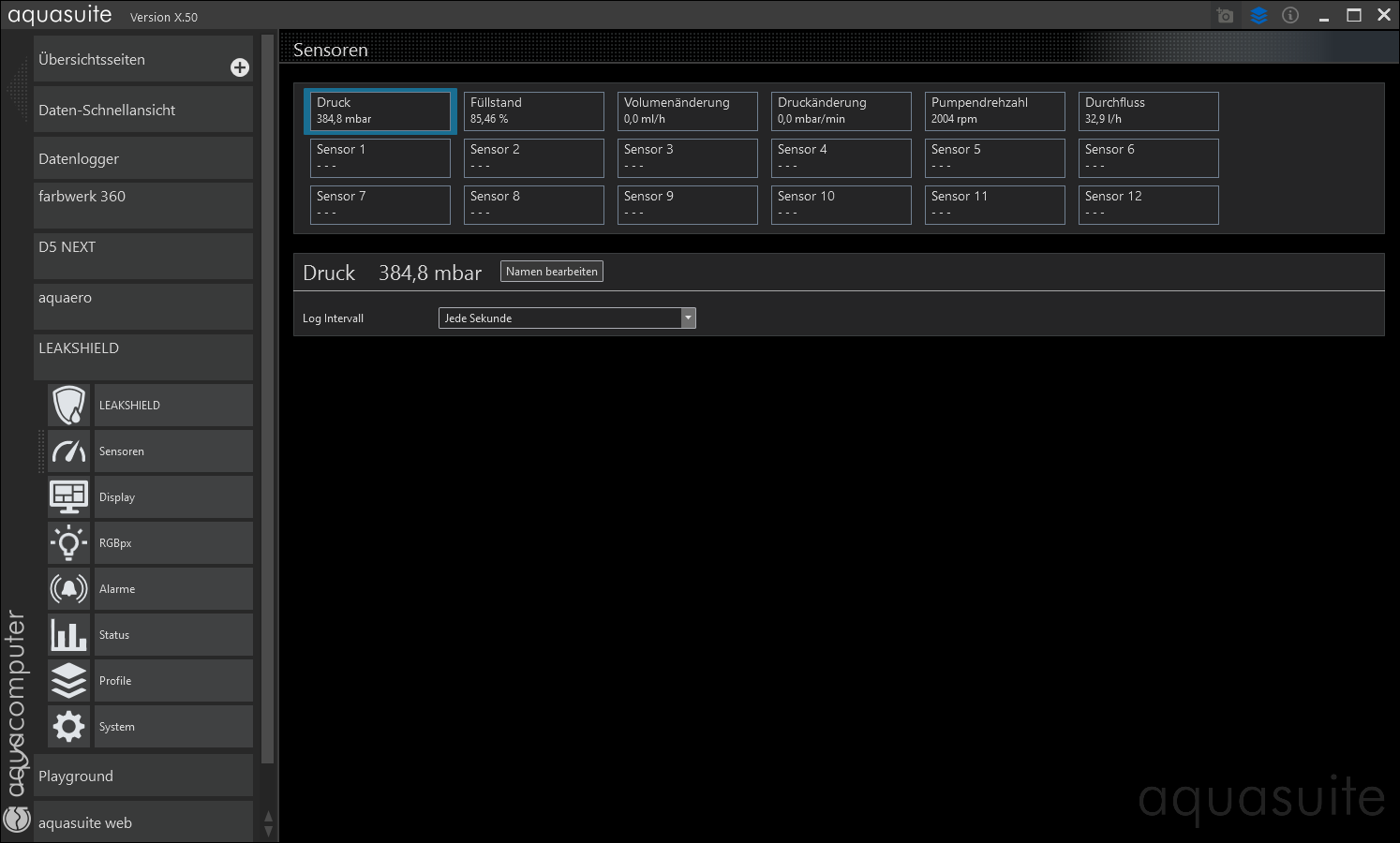Select the Sensor 1 tile

pyautogui.click(x=380, y=158)
